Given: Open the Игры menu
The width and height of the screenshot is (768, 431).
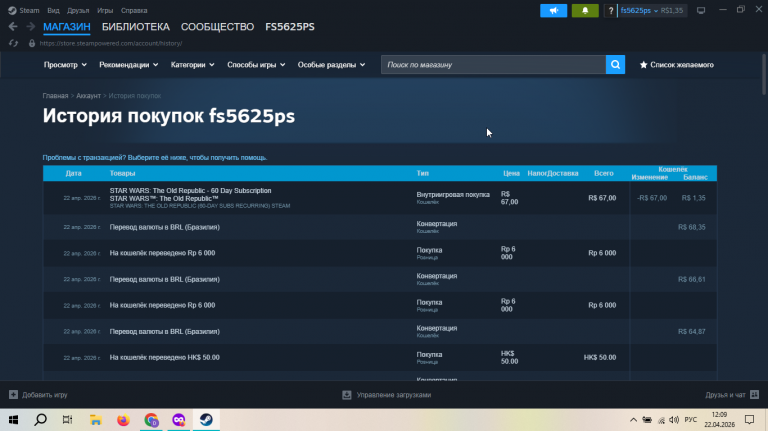Looking at the screenshot, I should (105, 10).
